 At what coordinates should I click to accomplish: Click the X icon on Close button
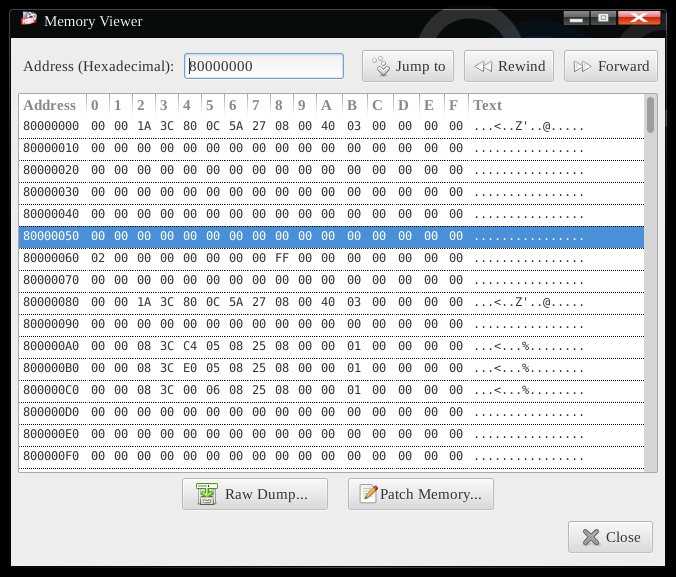coord(590,537)
